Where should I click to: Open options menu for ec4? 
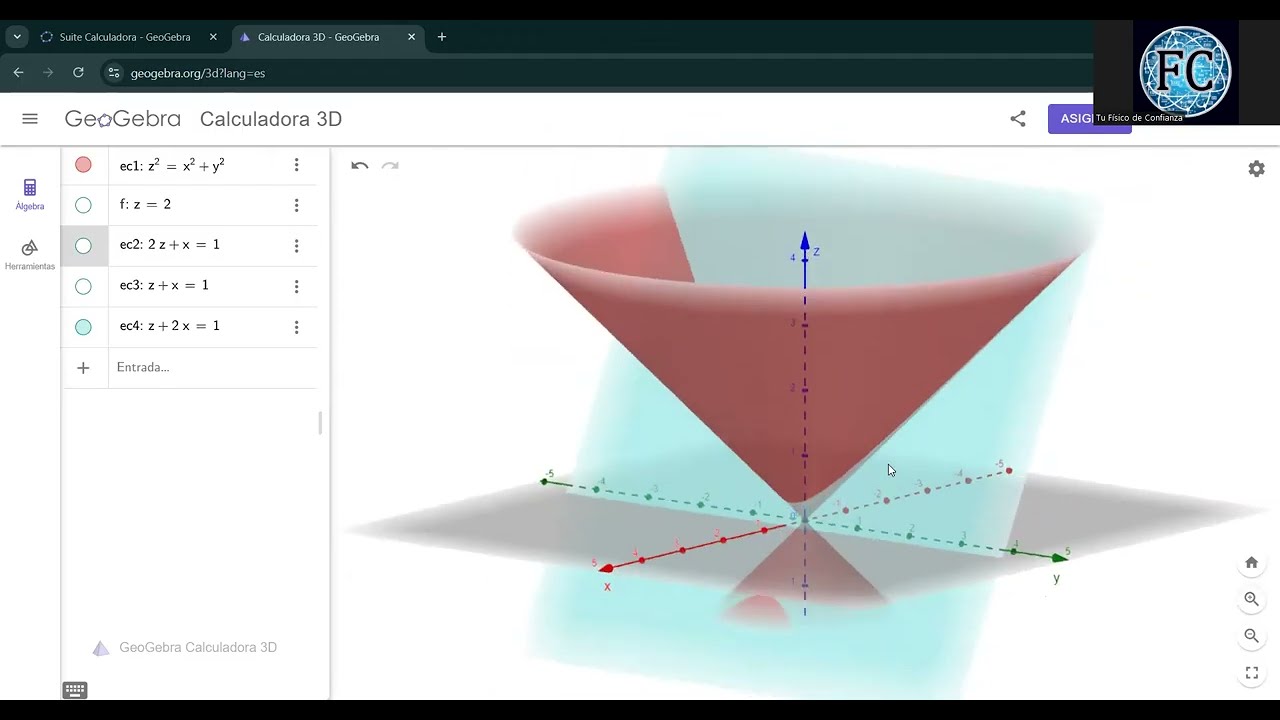pos(296,327)
